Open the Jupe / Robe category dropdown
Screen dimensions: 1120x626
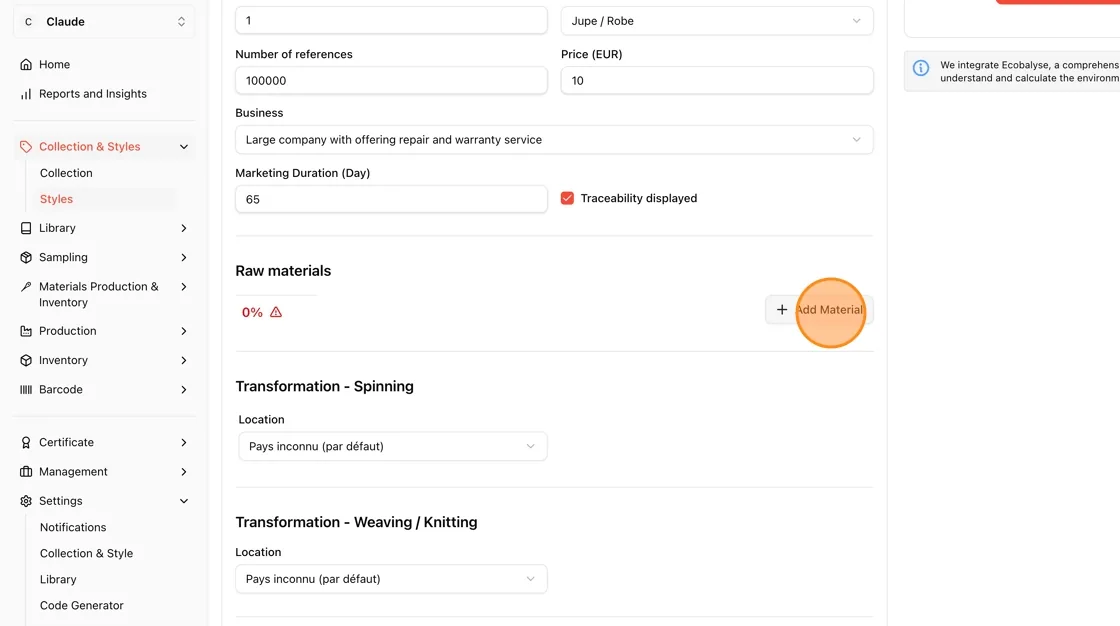click(x=716, y=21)
